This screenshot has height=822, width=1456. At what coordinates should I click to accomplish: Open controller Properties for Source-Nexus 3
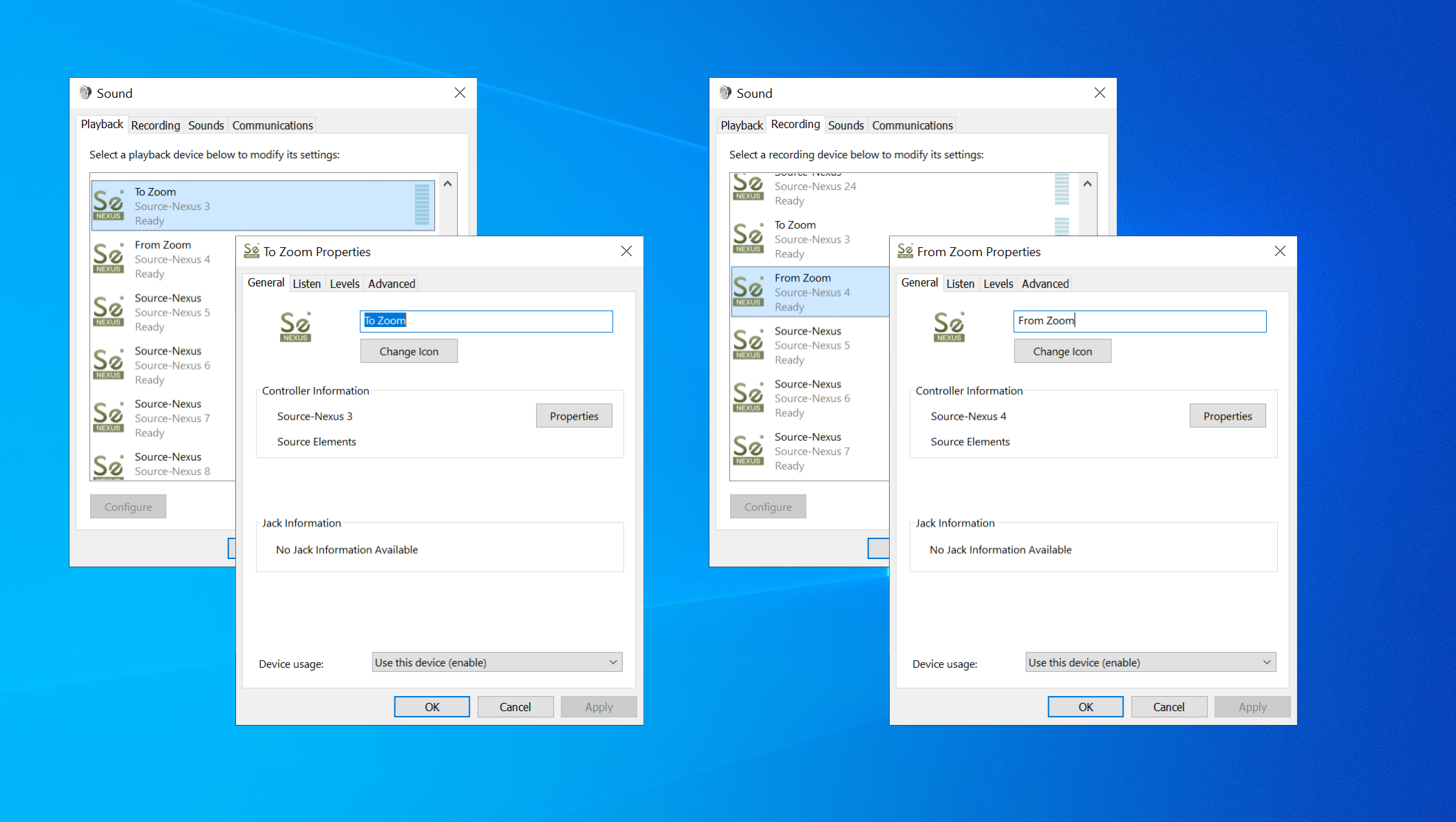pyautogui.click(x=574, y=416)
